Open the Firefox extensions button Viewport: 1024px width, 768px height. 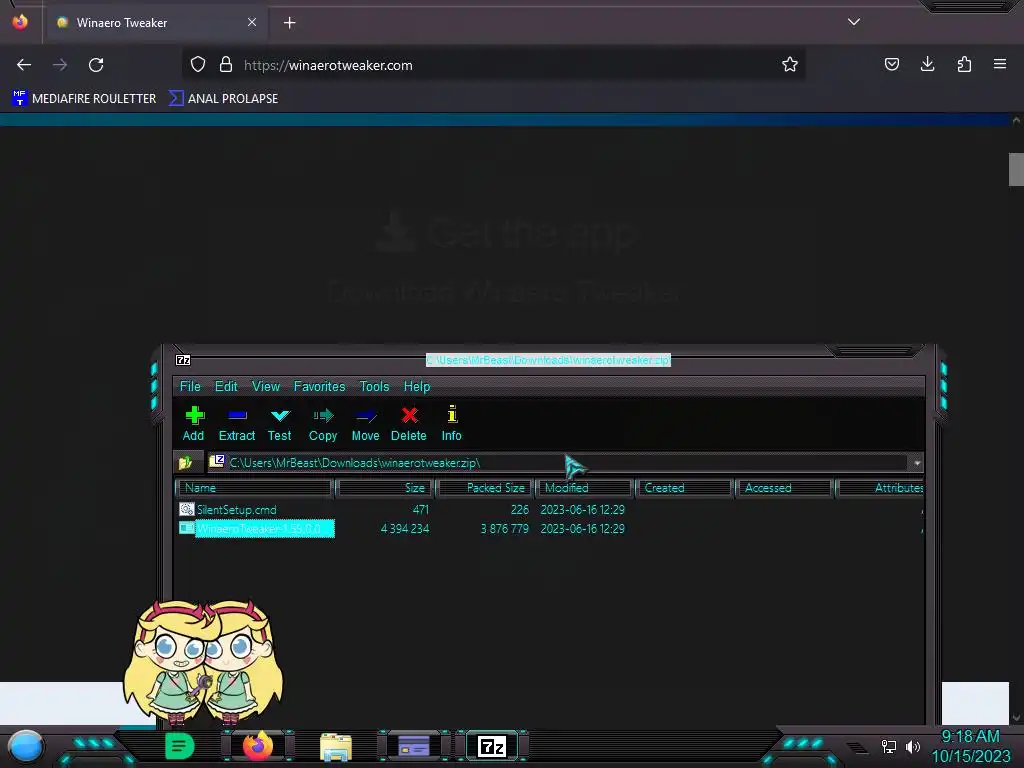(964, 64)
